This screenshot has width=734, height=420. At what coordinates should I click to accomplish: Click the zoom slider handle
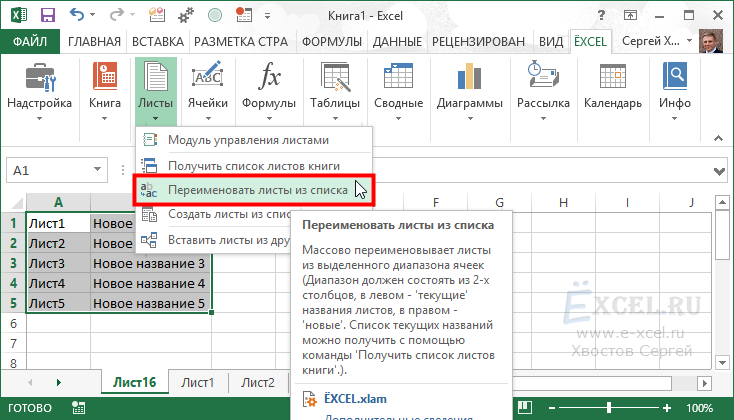609,407
